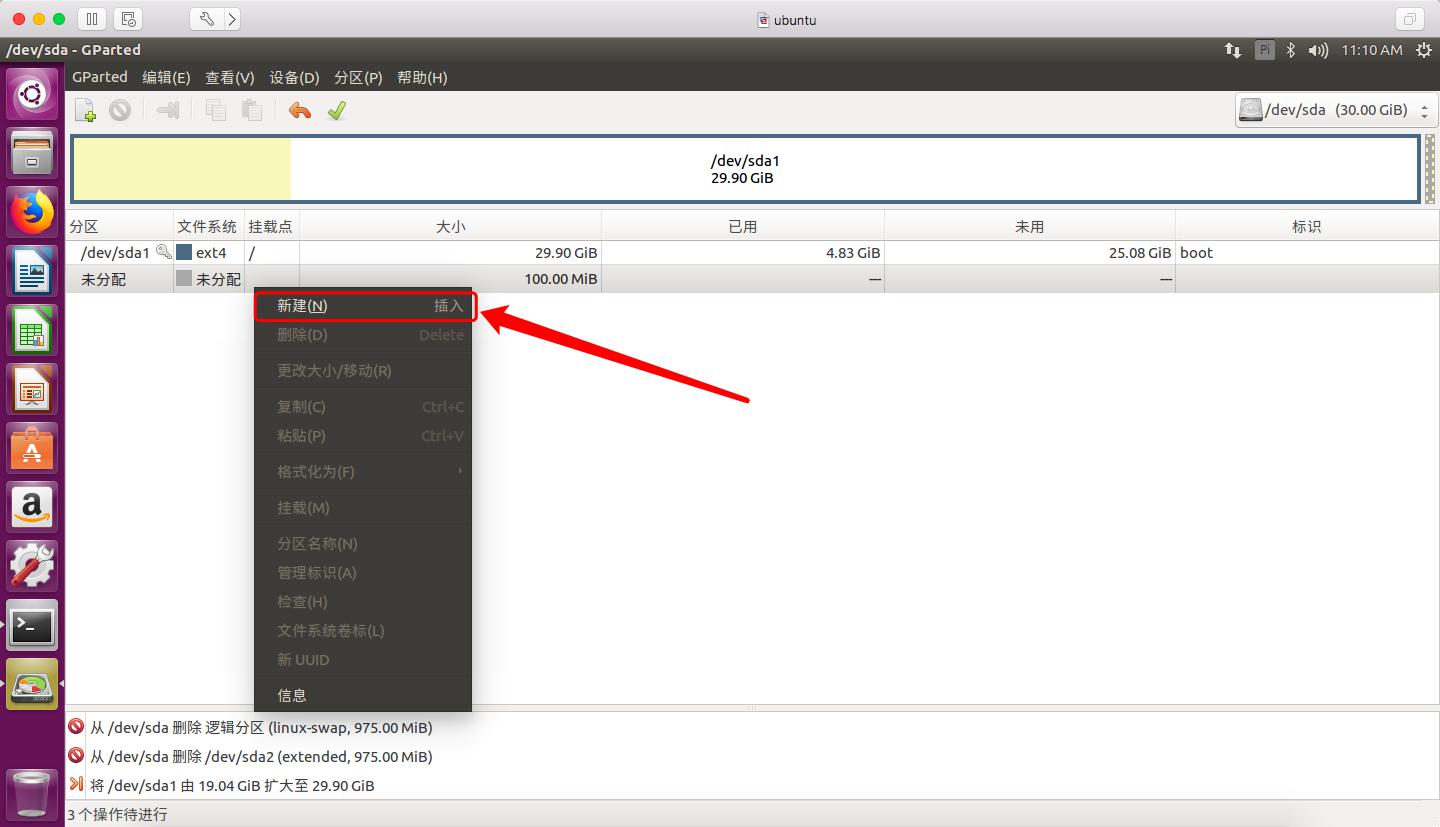Undo last operation with orange arrow icon
The image size is (1440, 827).
click(300, 110)
